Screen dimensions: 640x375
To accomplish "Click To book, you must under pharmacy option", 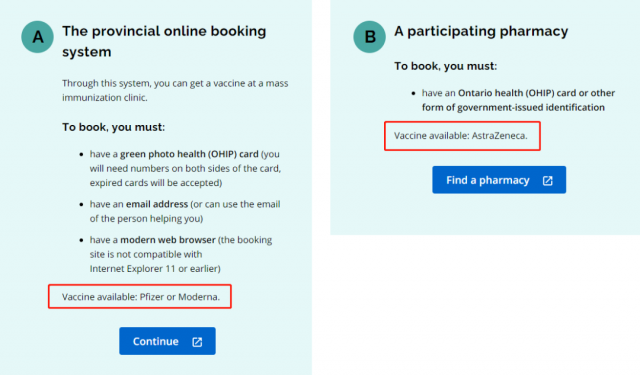I will point(445,66).
